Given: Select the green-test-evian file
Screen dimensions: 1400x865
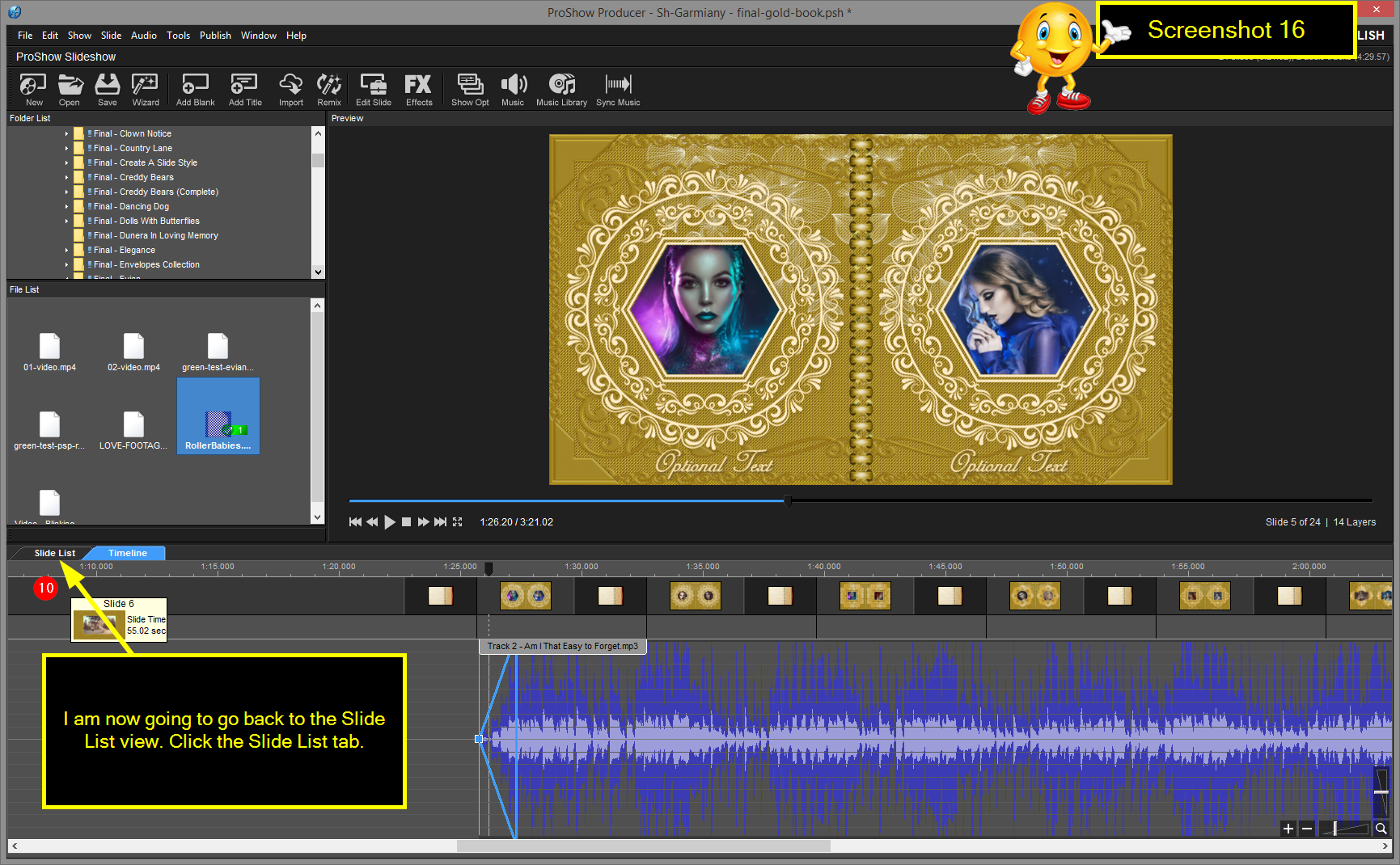Looking at the screenshot, I should point(218,352).
